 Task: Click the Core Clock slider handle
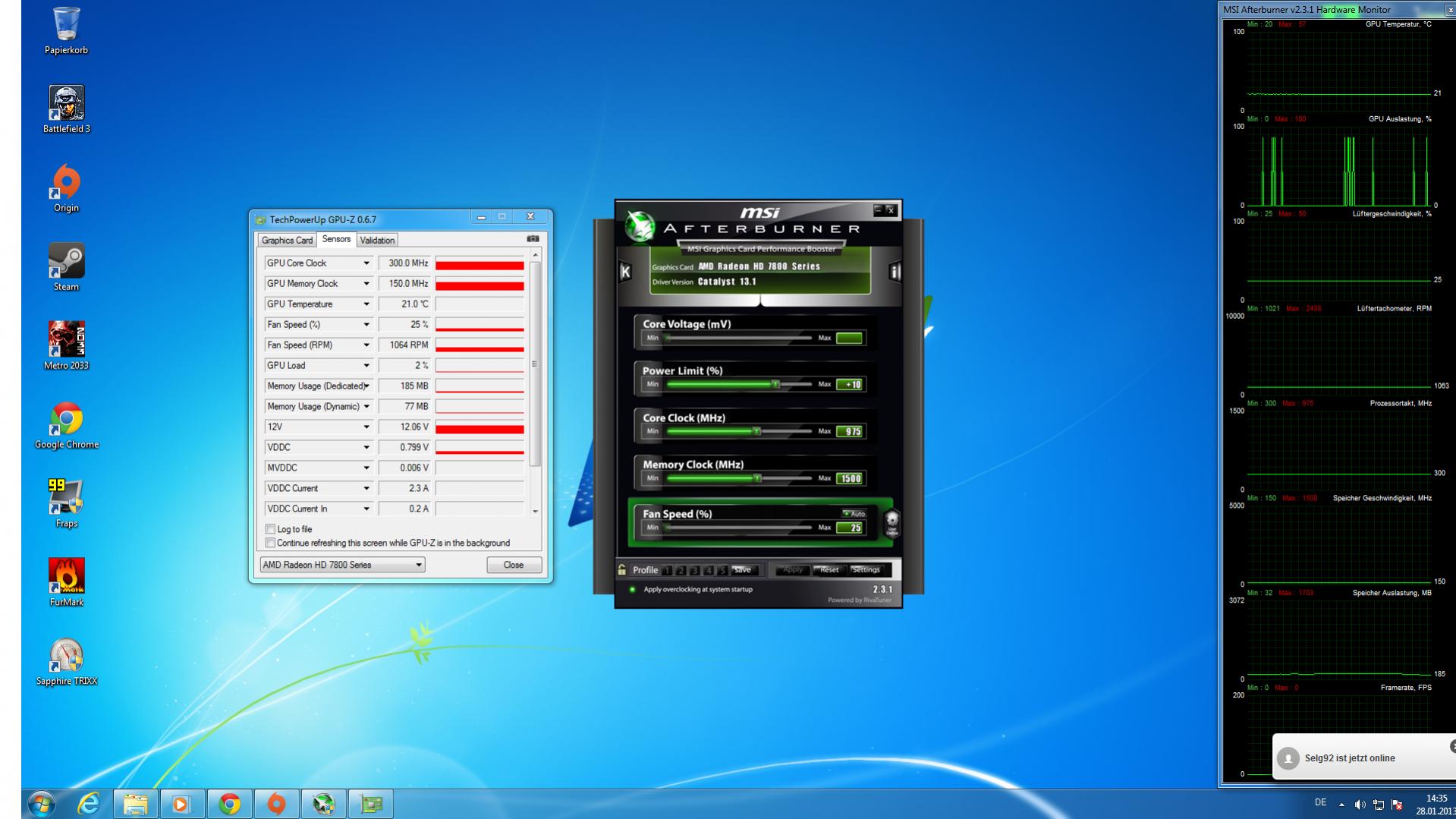(x=756, y=431)
